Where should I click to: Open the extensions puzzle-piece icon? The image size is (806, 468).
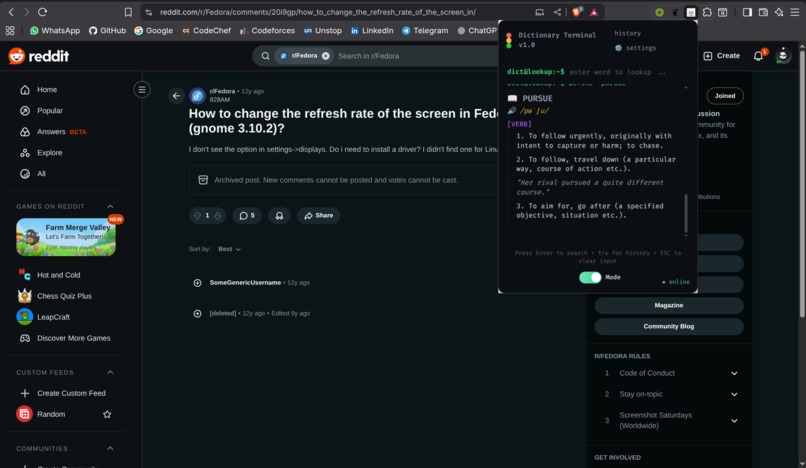[707, 12]
